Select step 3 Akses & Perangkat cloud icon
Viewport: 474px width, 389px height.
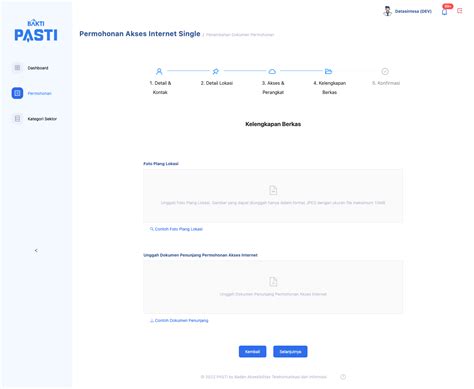click(272, 71)
